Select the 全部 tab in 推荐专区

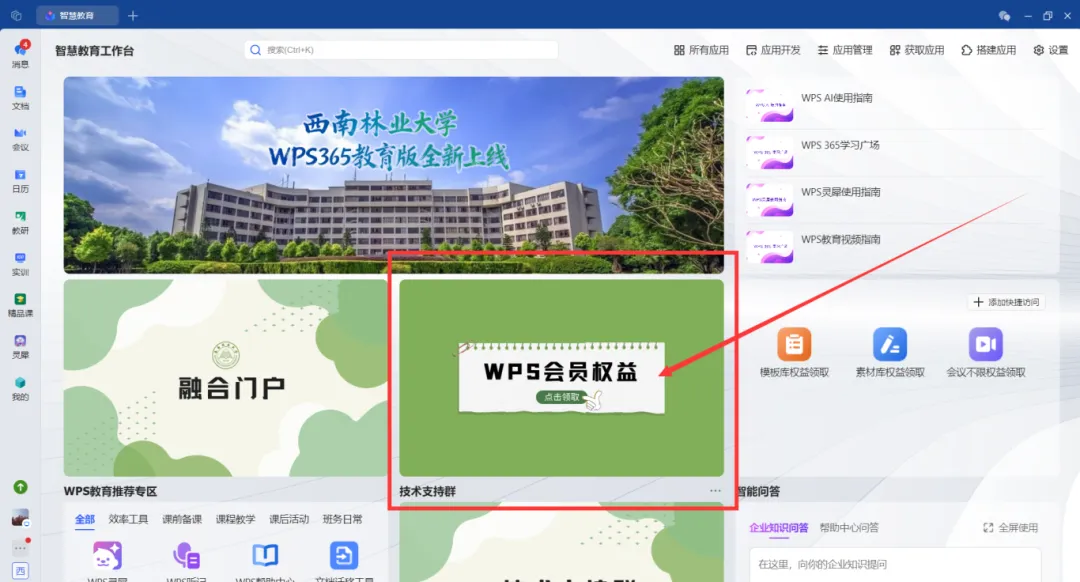85,519
